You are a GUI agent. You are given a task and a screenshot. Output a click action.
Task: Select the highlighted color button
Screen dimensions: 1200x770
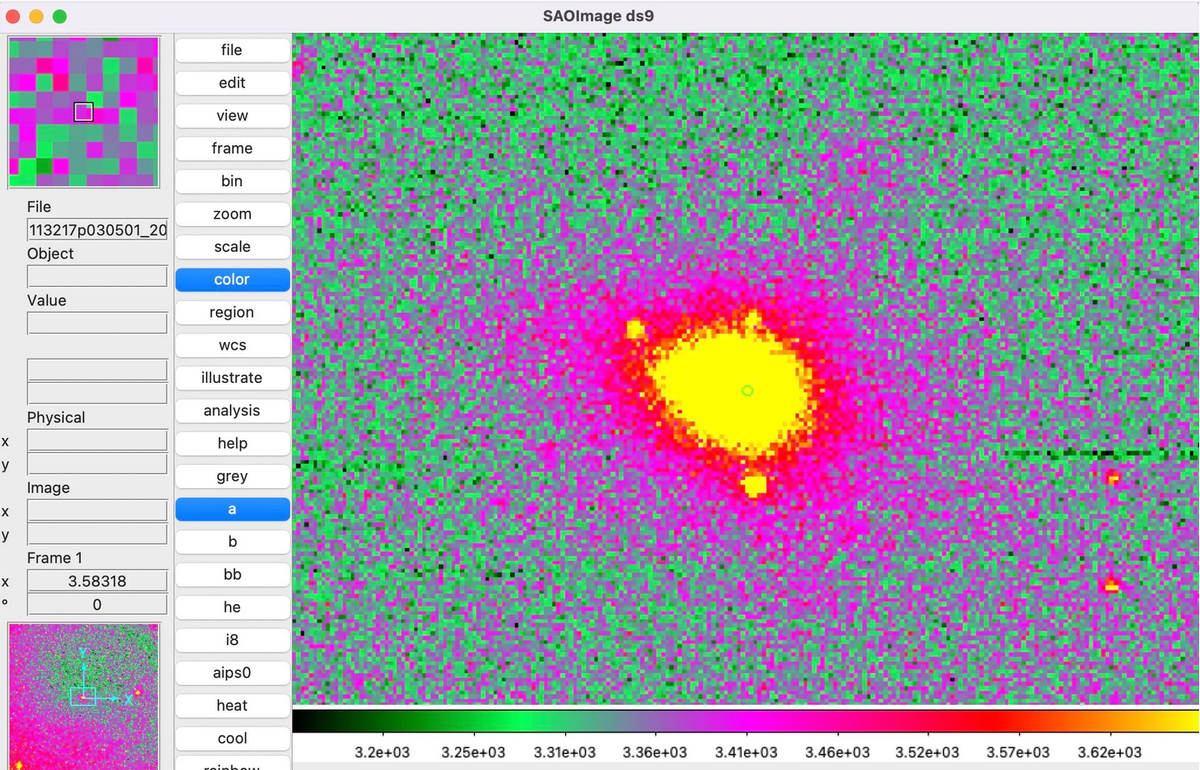click(232, 279)
